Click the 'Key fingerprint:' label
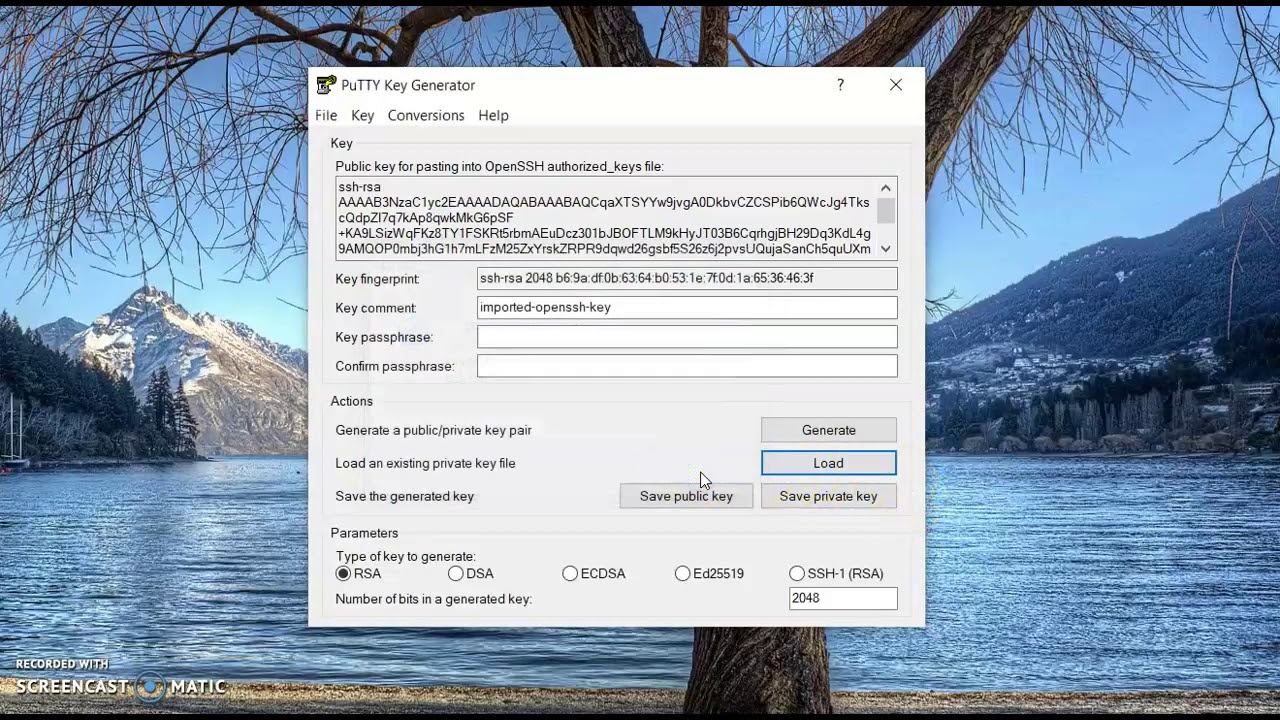 tap(377, 279)
